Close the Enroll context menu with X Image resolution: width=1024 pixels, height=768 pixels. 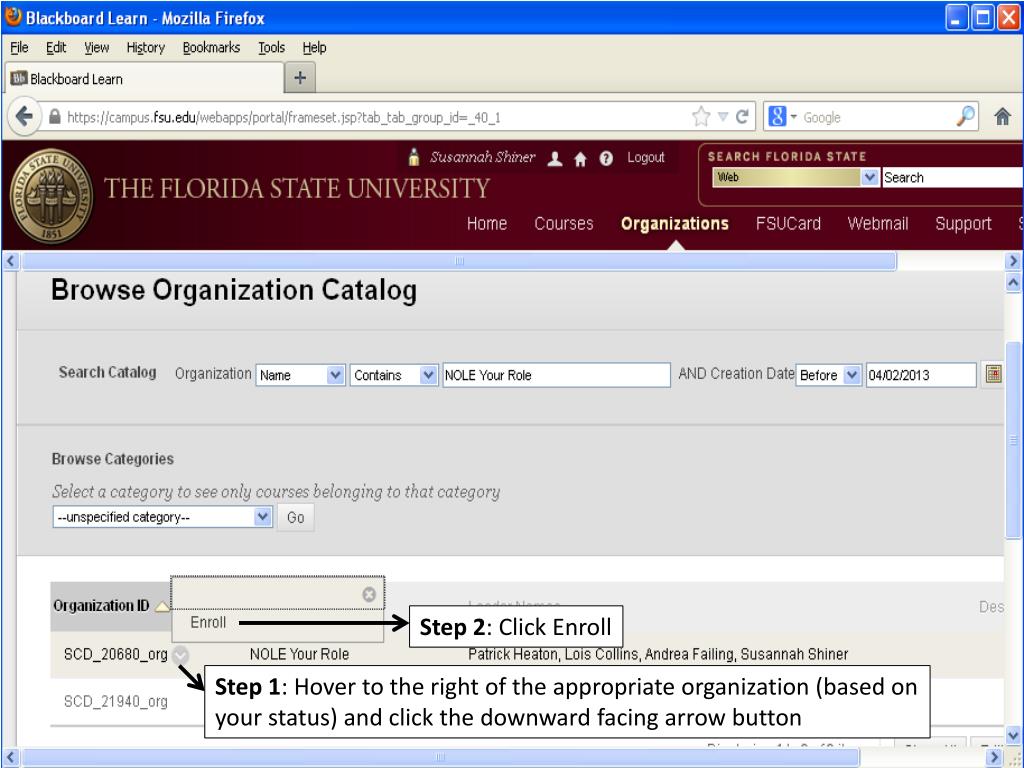coord(369,594)
